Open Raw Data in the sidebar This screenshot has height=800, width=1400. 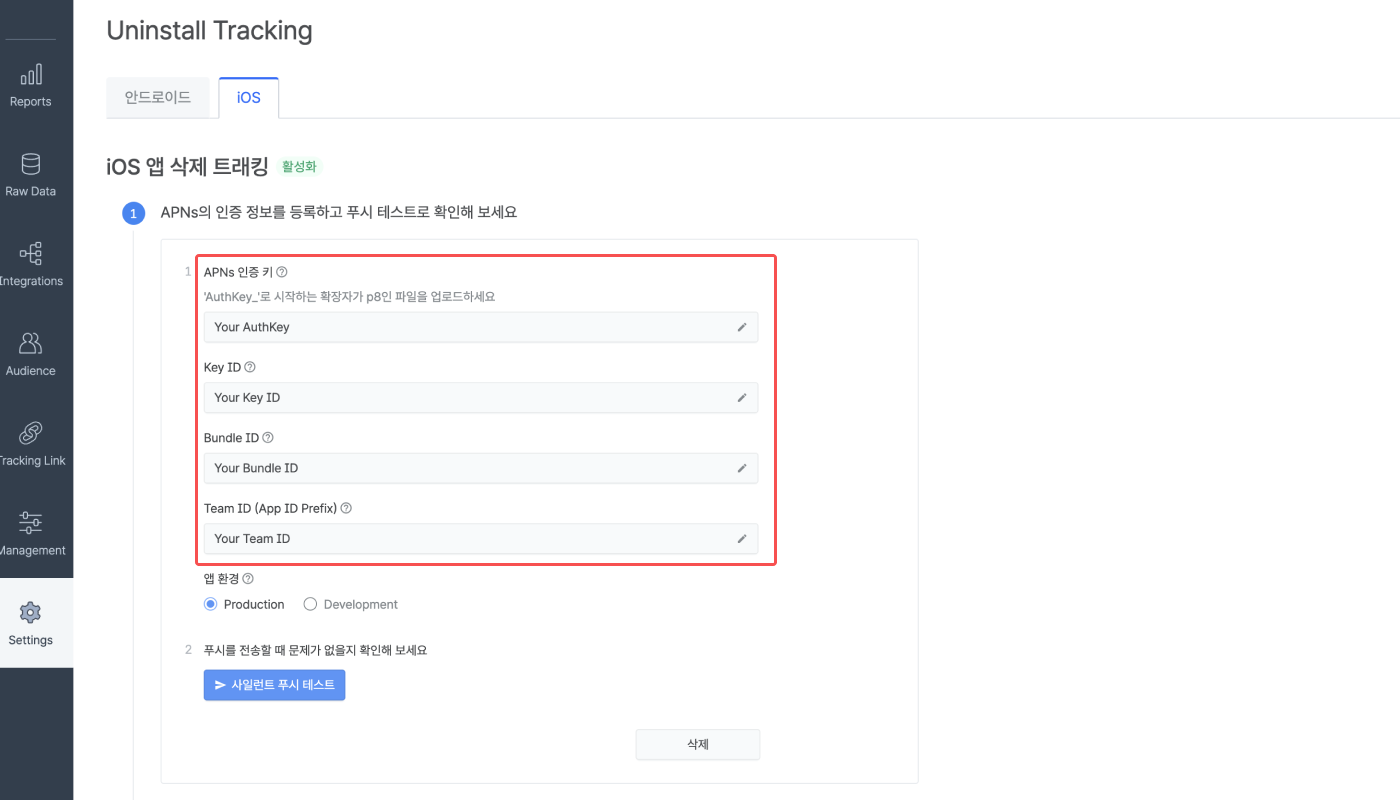31,176
